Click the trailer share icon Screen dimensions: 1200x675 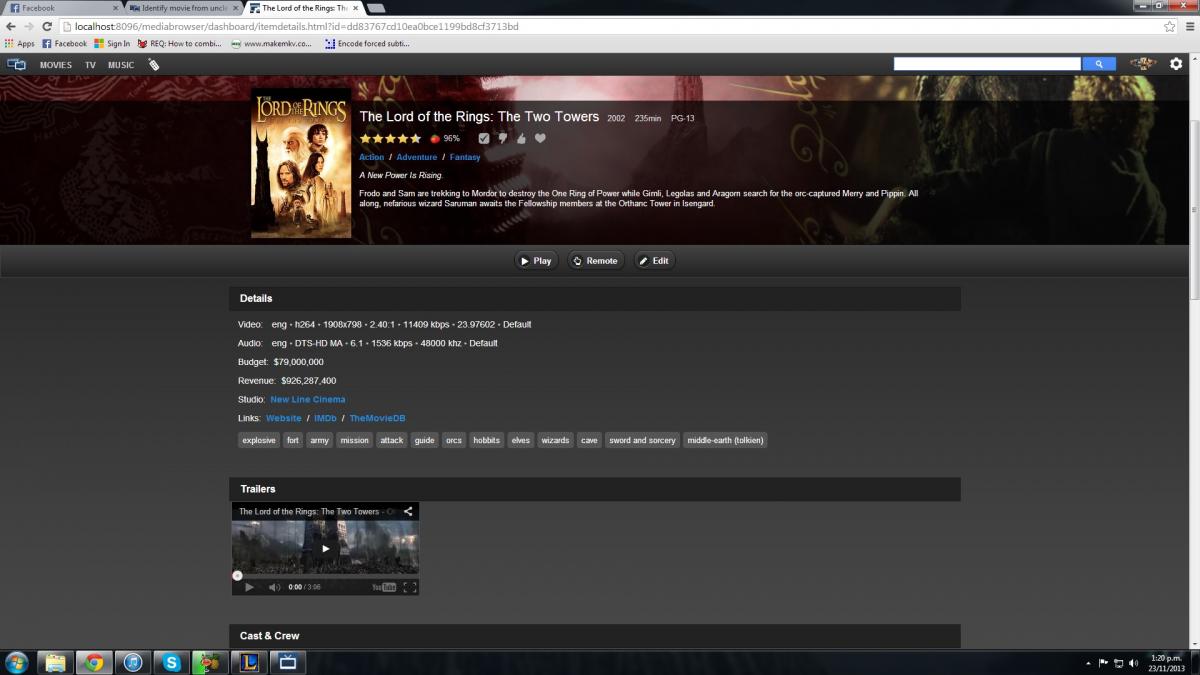coord(408,511)
